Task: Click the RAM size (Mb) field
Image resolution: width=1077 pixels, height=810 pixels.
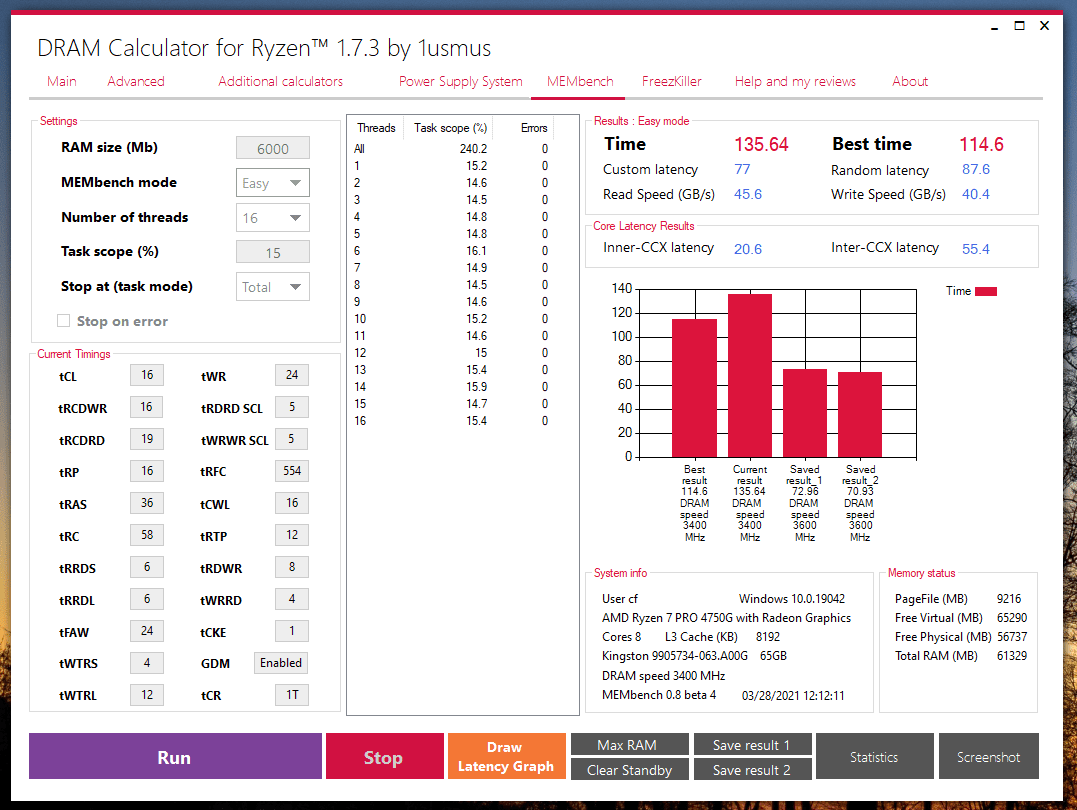Action: (273, 148)
